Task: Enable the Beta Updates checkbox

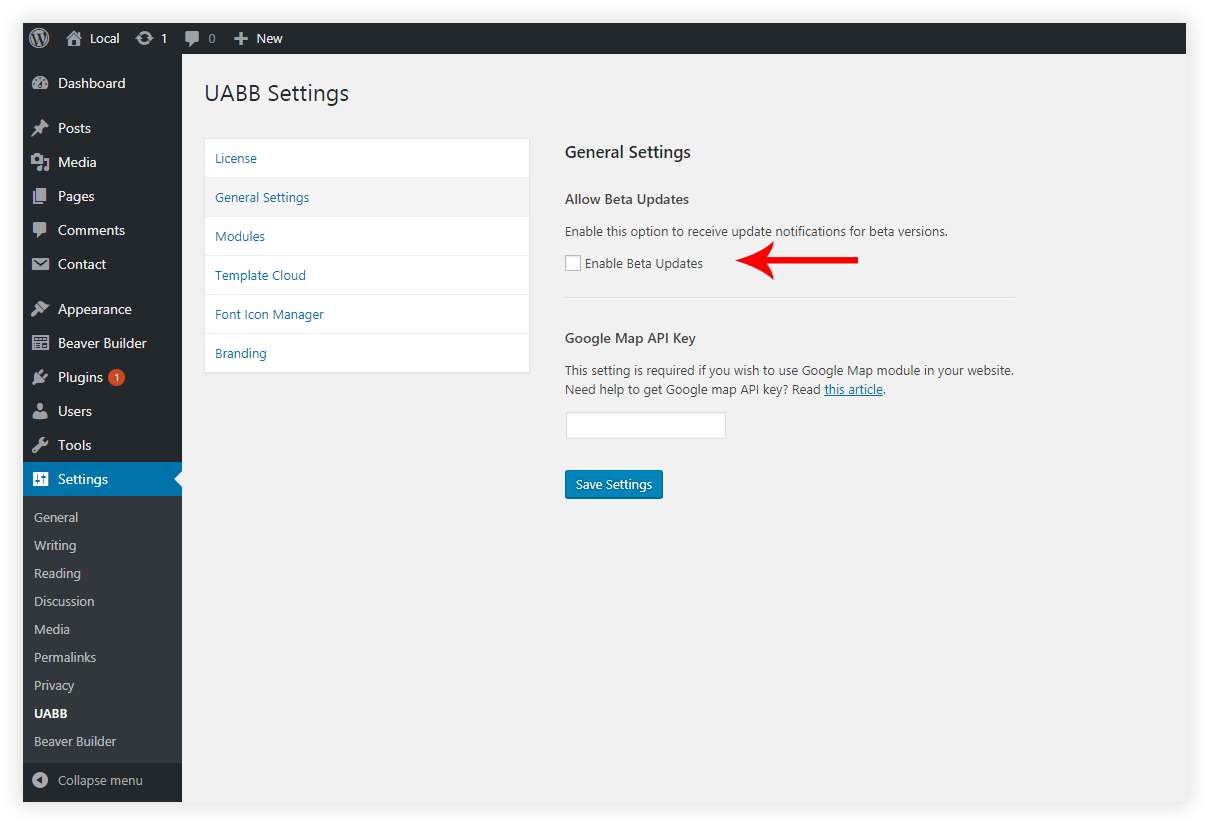Action: pos(573,263)
